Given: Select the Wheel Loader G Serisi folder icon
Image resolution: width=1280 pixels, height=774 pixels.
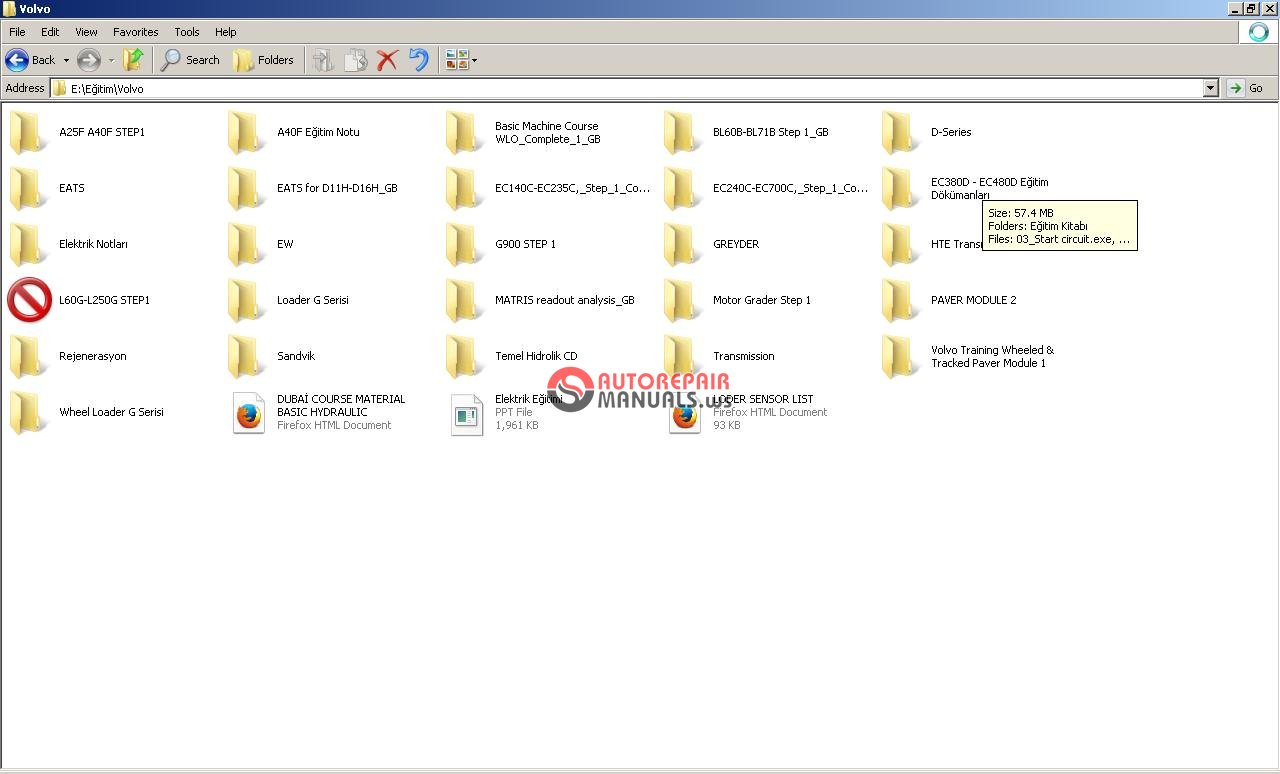Looking at the screenshot, I should [x=28, y=412].
